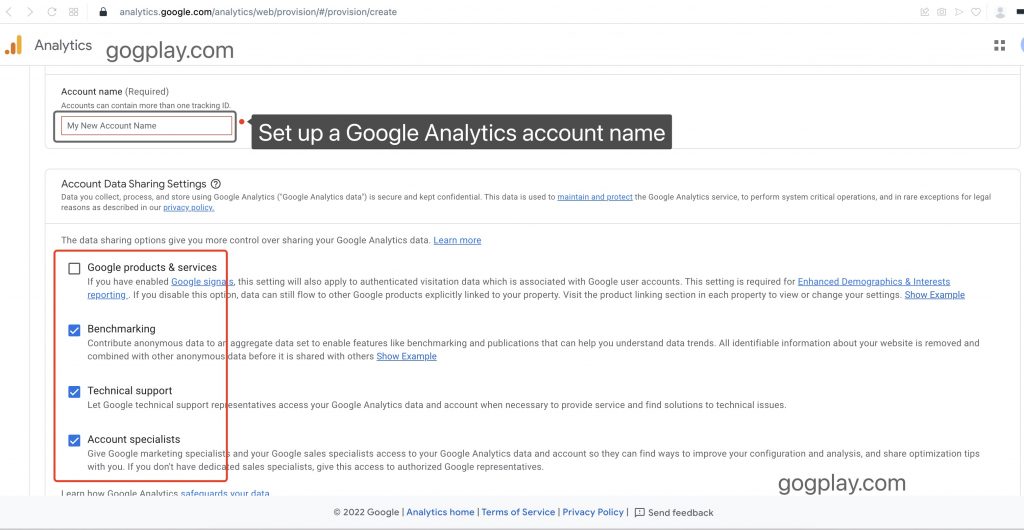
Task: Uncheck the Technical support checkbox
Action: (x=74, y=392)
